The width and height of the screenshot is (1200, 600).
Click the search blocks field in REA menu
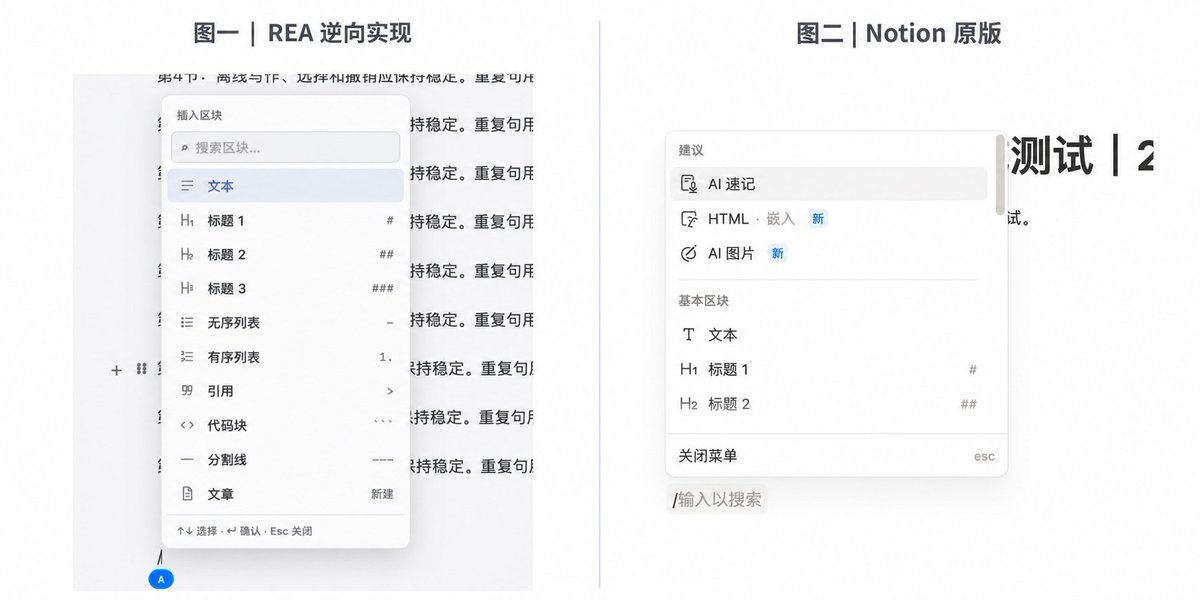285,147
